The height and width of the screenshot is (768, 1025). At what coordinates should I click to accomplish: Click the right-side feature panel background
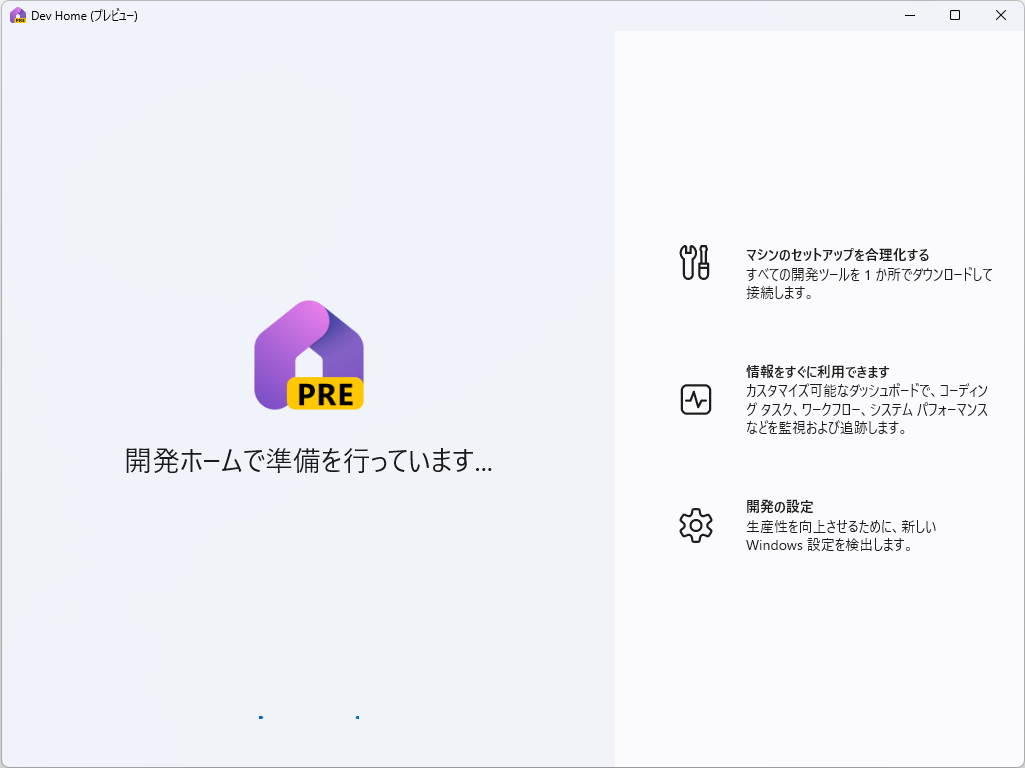(820, 650)
